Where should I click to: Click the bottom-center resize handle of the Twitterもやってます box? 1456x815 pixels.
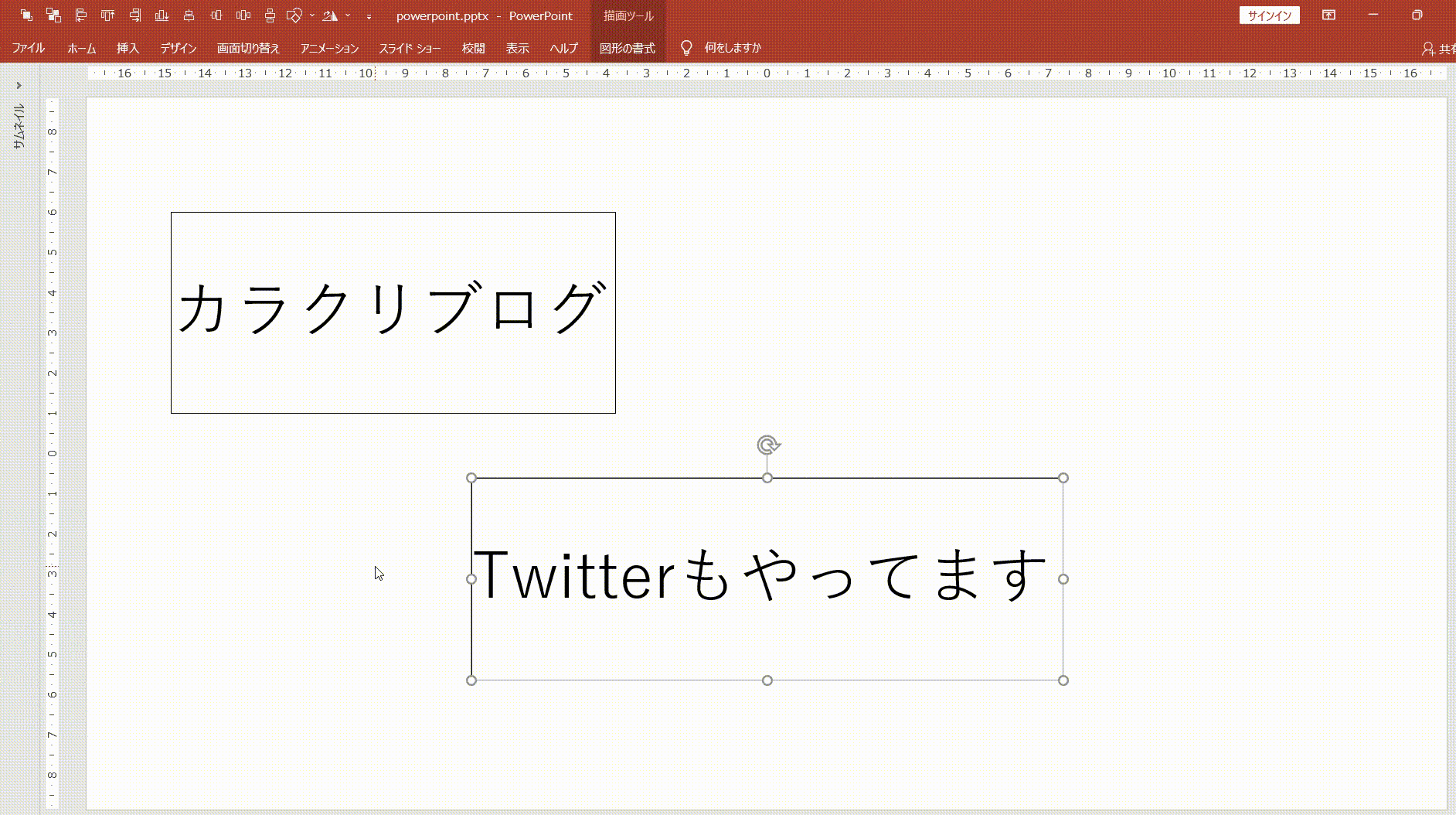click(x=767, y=680)
